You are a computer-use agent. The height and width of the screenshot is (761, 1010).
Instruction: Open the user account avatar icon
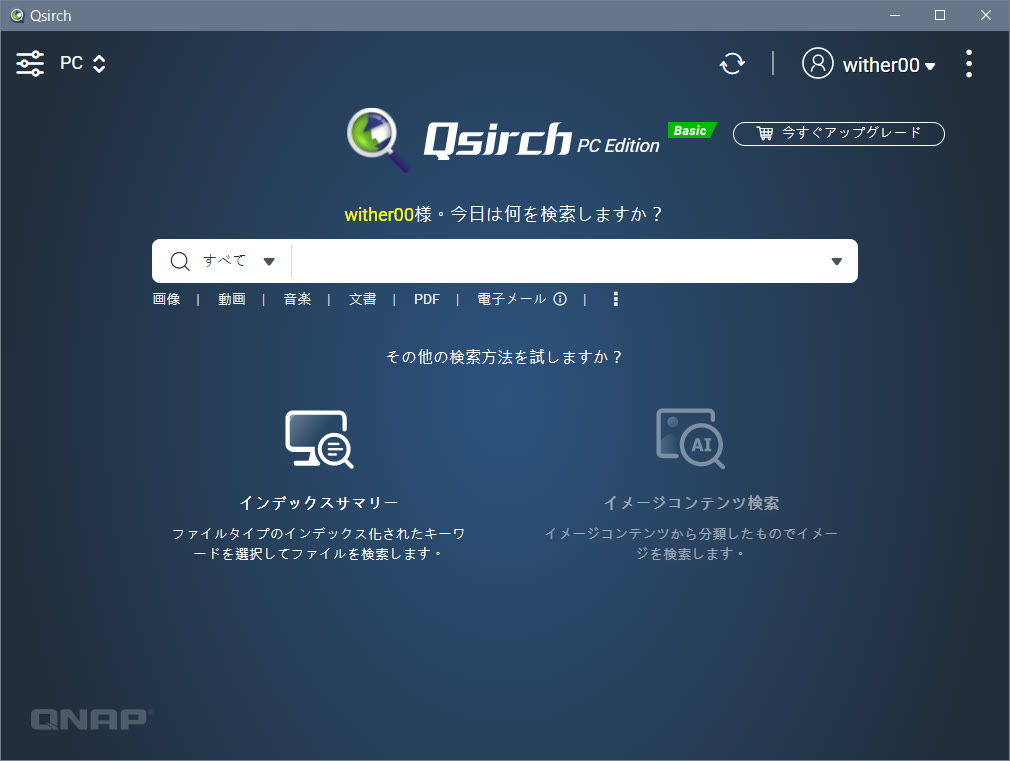pos(817,63)
